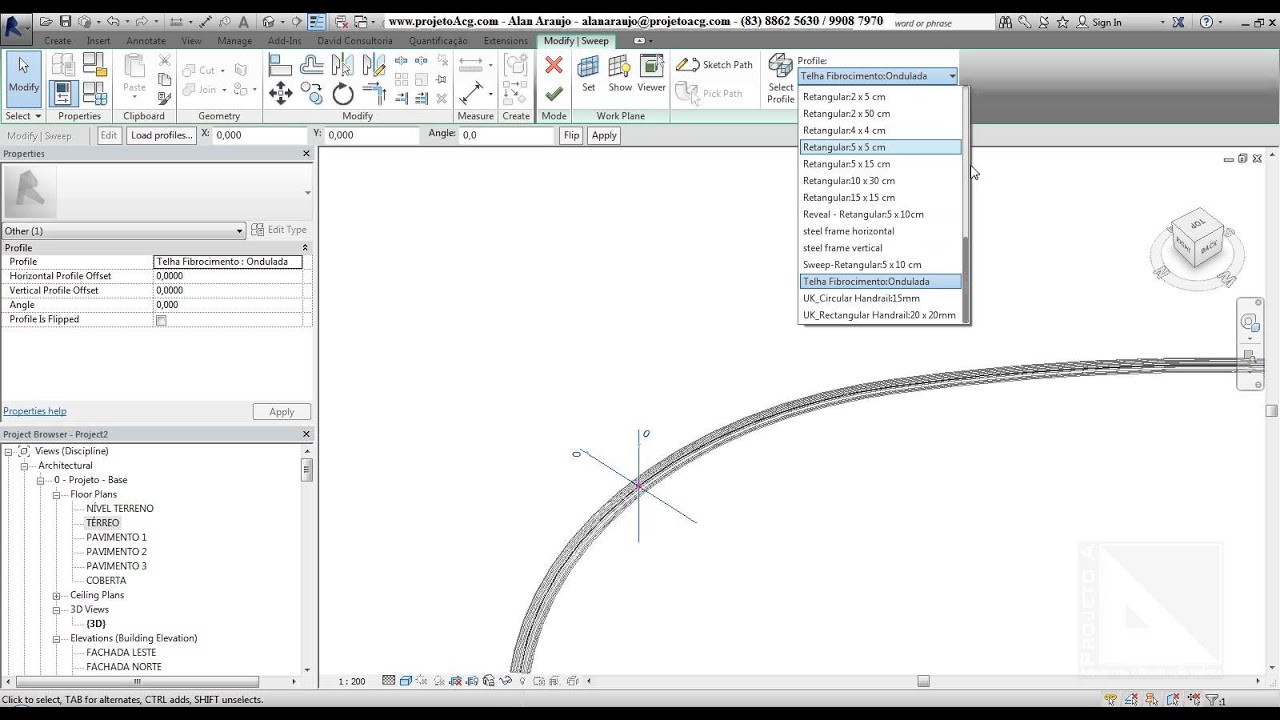Choose steel frame horizontal from the list
The image size is (1280, 720).
(881, 231)
